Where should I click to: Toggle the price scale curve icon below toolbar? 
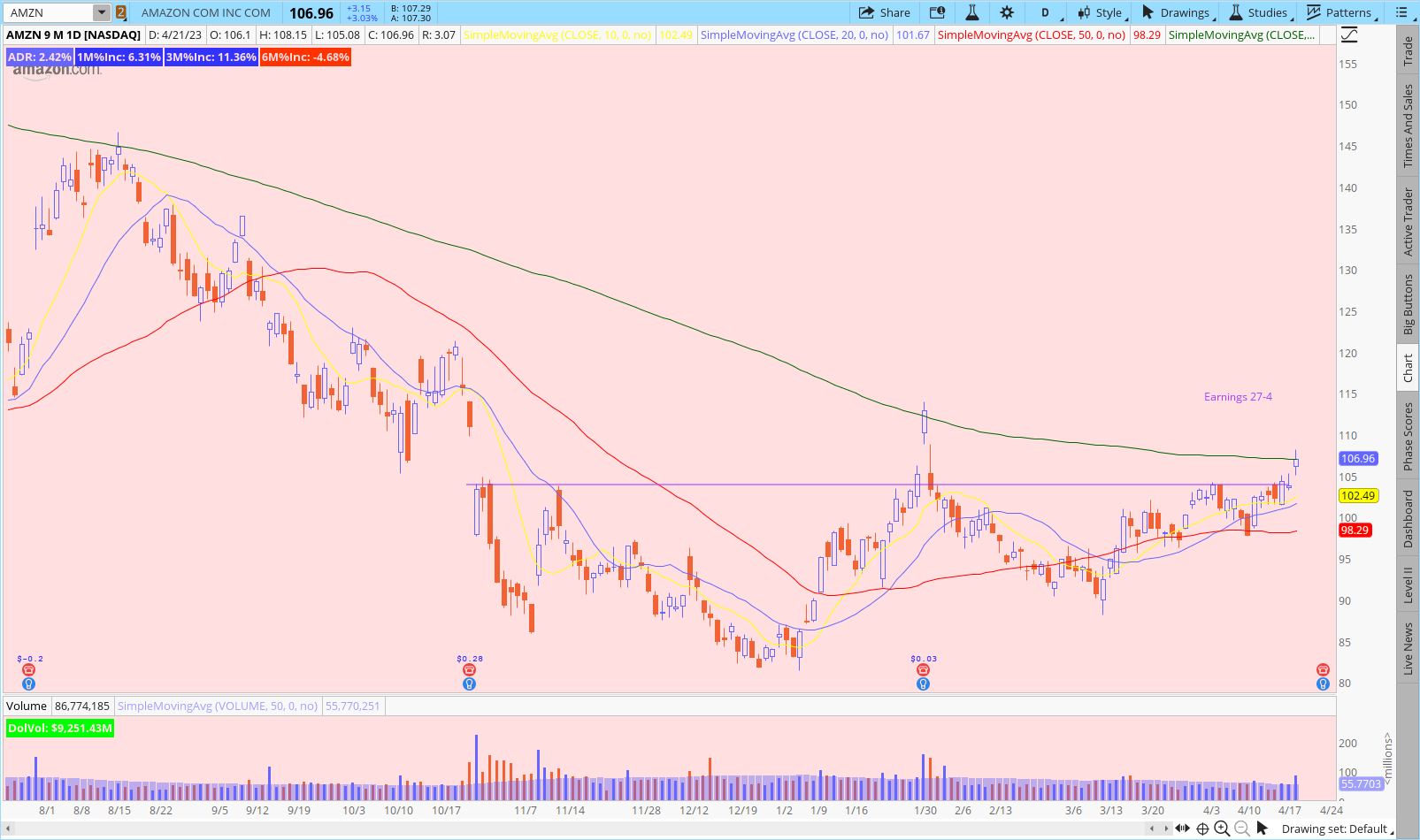coord(1348,35)
